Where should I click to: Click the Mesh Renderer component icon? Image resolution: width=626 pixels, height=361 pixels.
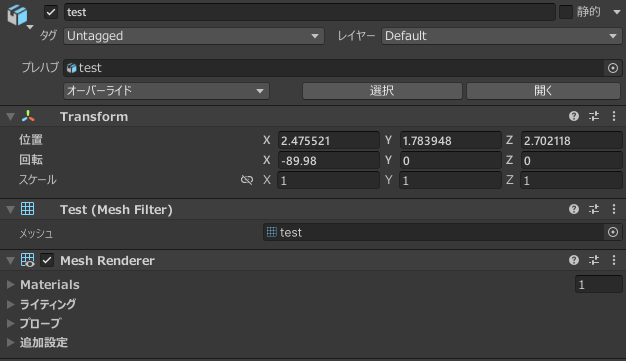pyautogui.click(x=28, y=260)
